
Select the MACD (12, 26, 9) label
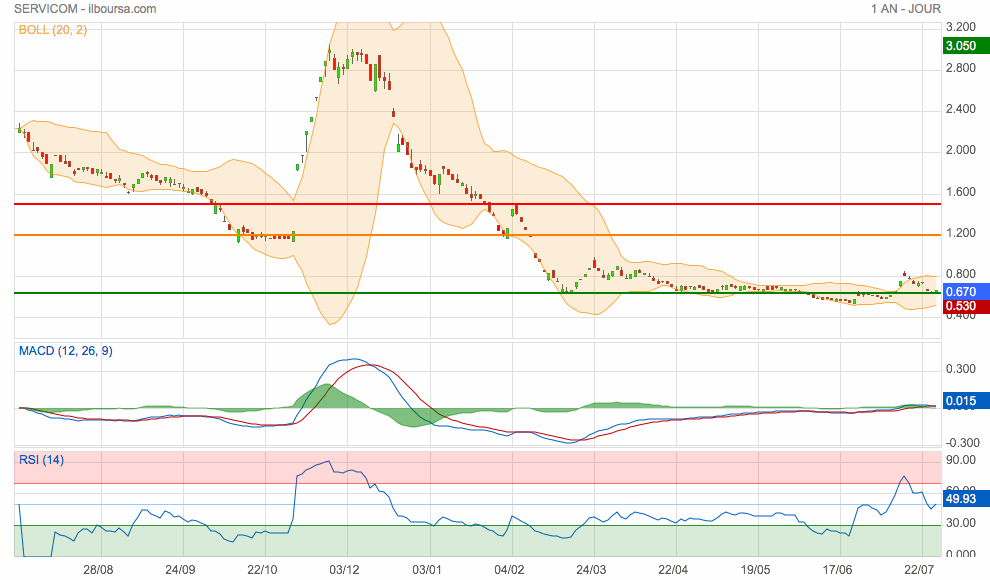(x=66, y=351)
